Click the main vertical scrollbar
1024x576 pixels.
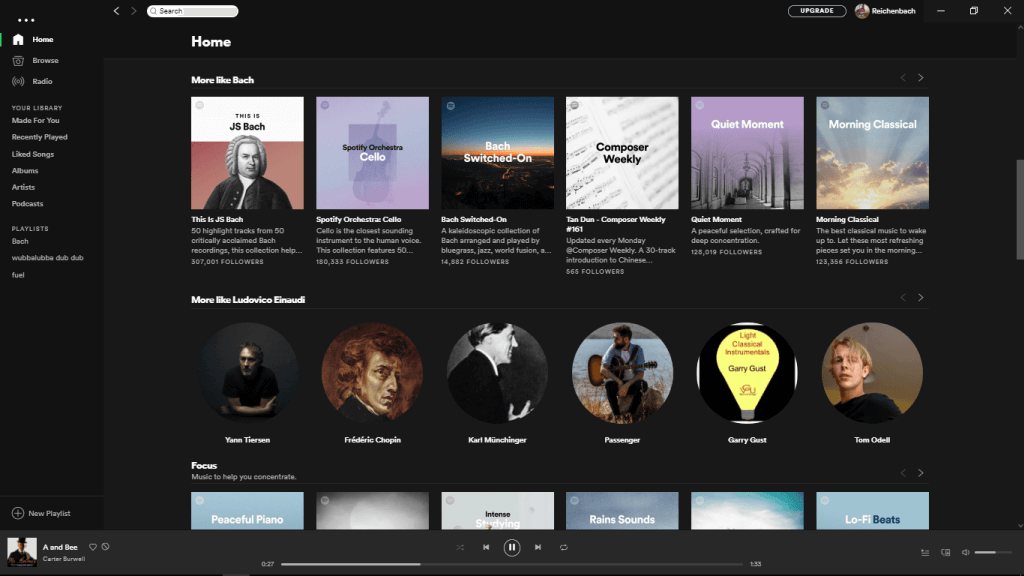pos(1020,209)
